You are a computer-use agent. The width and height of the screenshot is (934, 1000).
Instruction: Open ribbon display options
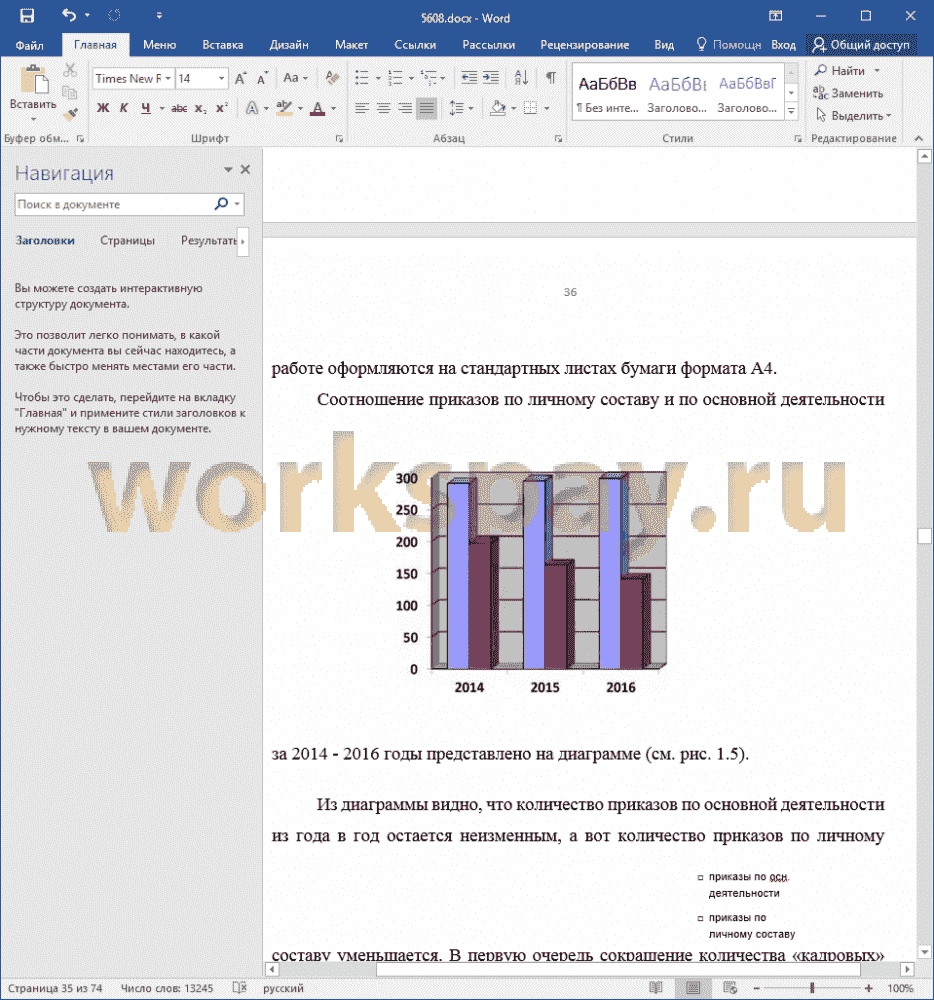[x=775, y=16]
